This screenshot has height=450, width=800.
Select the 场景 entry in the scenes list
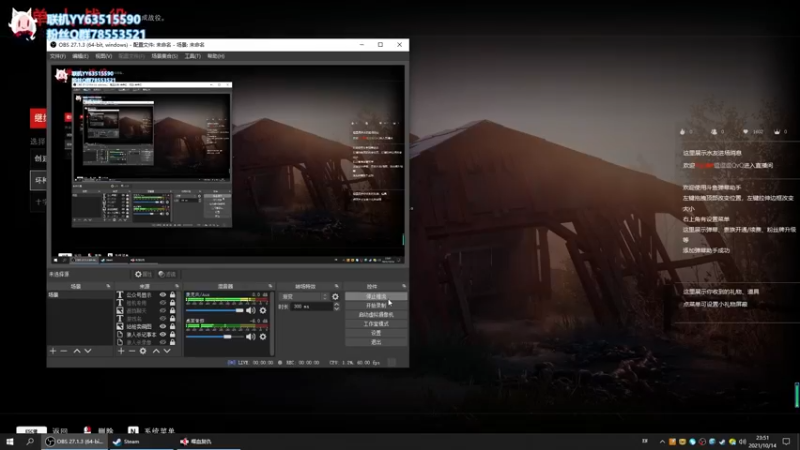pyautogui.click(x=80, y=295)
